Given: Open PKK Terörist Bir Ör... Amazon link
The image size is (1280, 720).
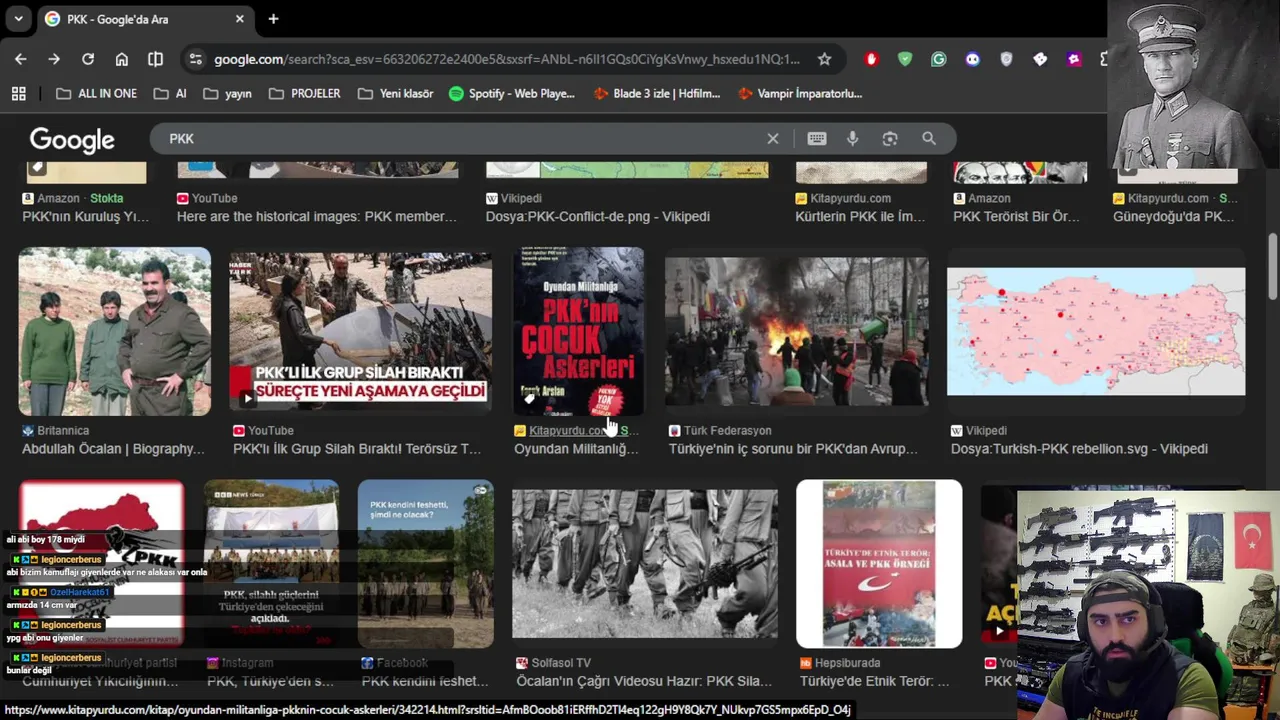Looking at the screenshot, I should pos(1016,216).
